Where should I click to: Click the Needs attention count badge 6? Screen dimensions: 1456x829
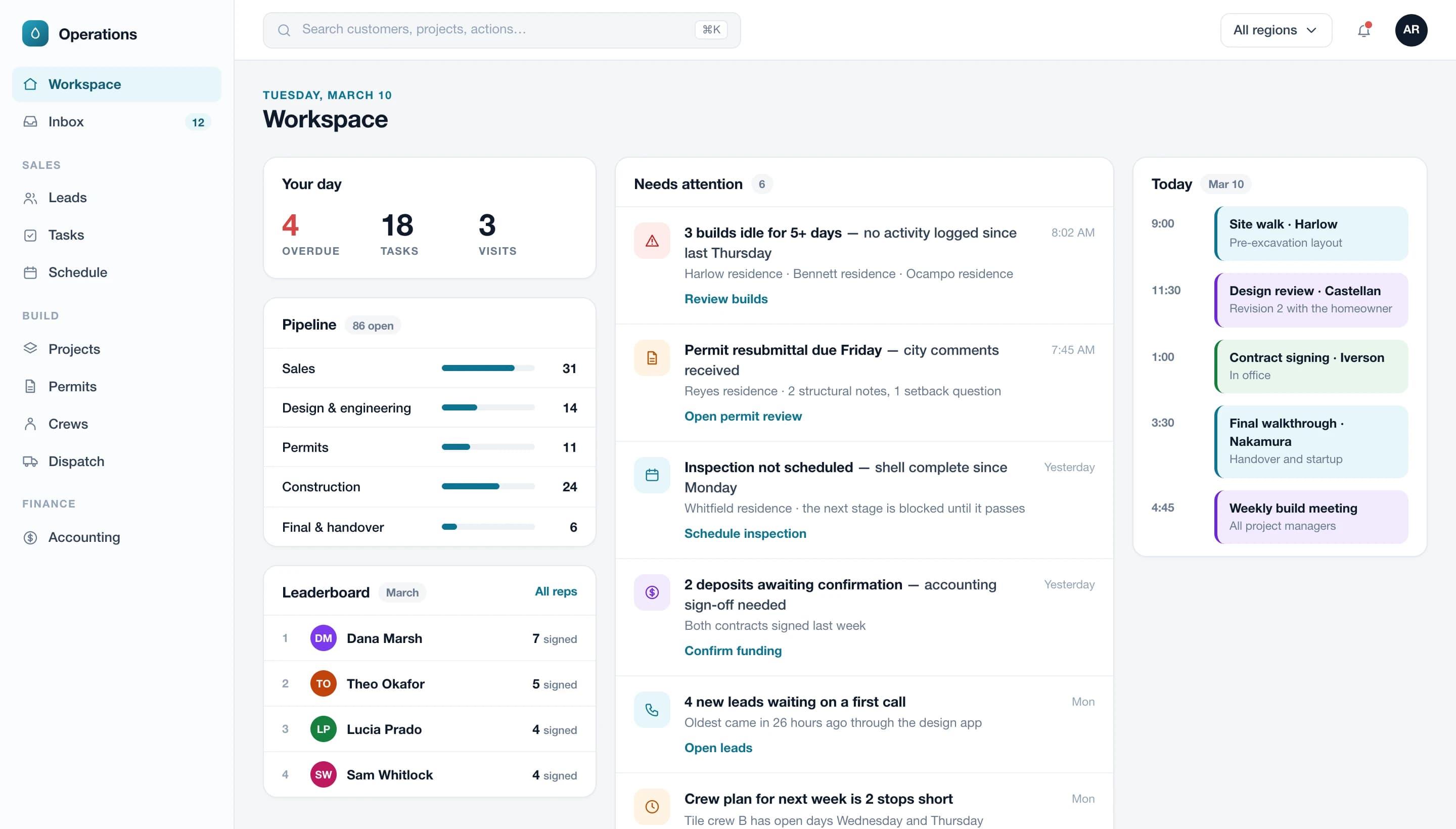click(x=762, y=184)
